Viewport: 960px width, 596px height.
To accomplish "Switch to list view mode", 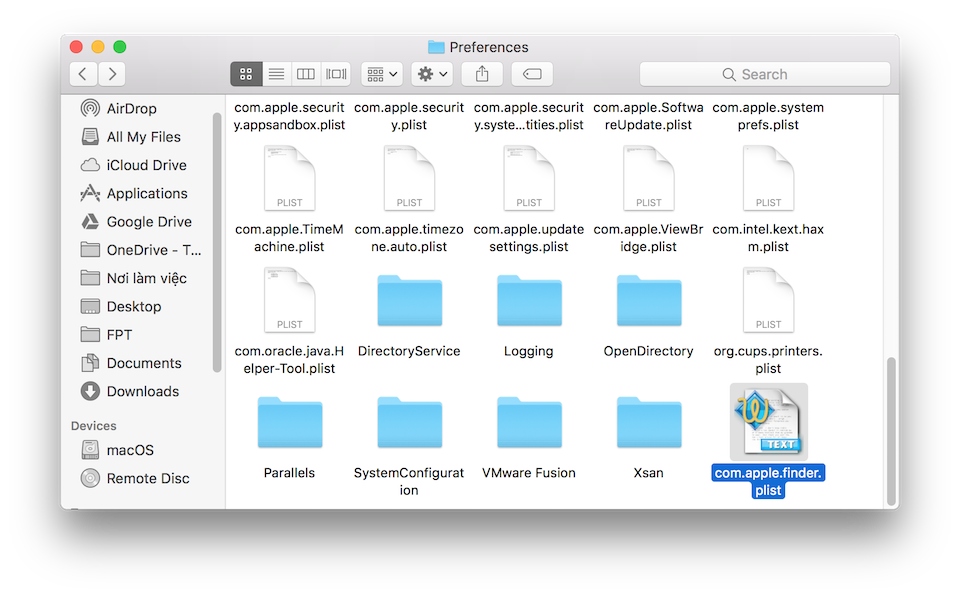I will [x=276, y=73].
